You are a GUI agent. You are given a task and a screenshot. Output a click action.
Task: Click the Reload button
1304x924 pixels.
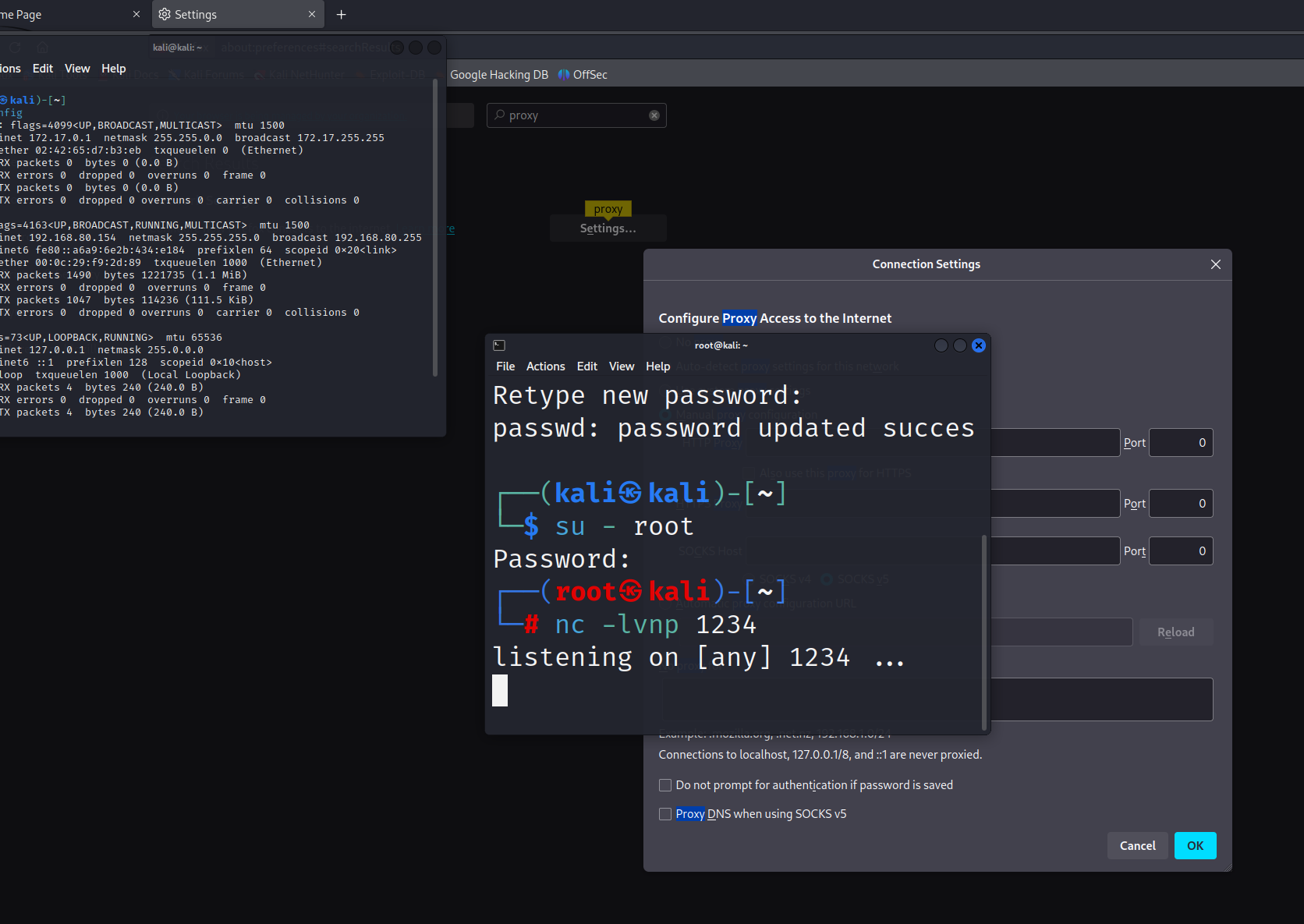[x=1176, y=632]
